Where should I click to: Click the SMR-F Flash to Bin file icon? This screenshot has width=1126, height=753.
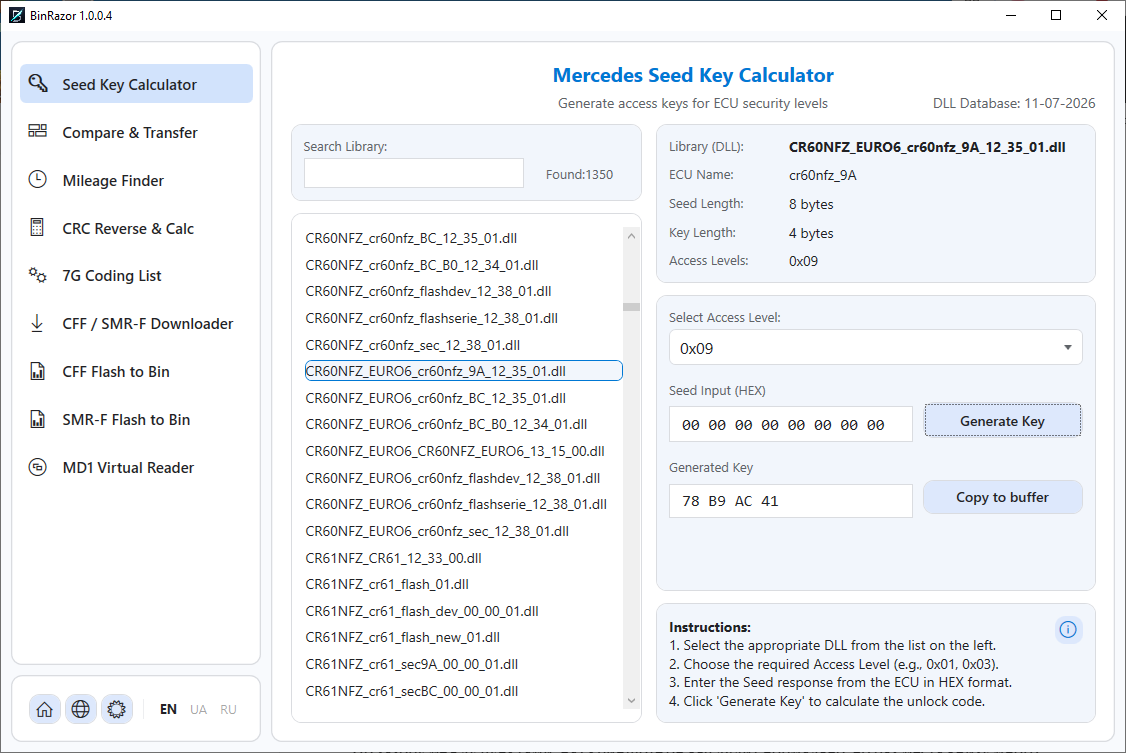[37, 419]
